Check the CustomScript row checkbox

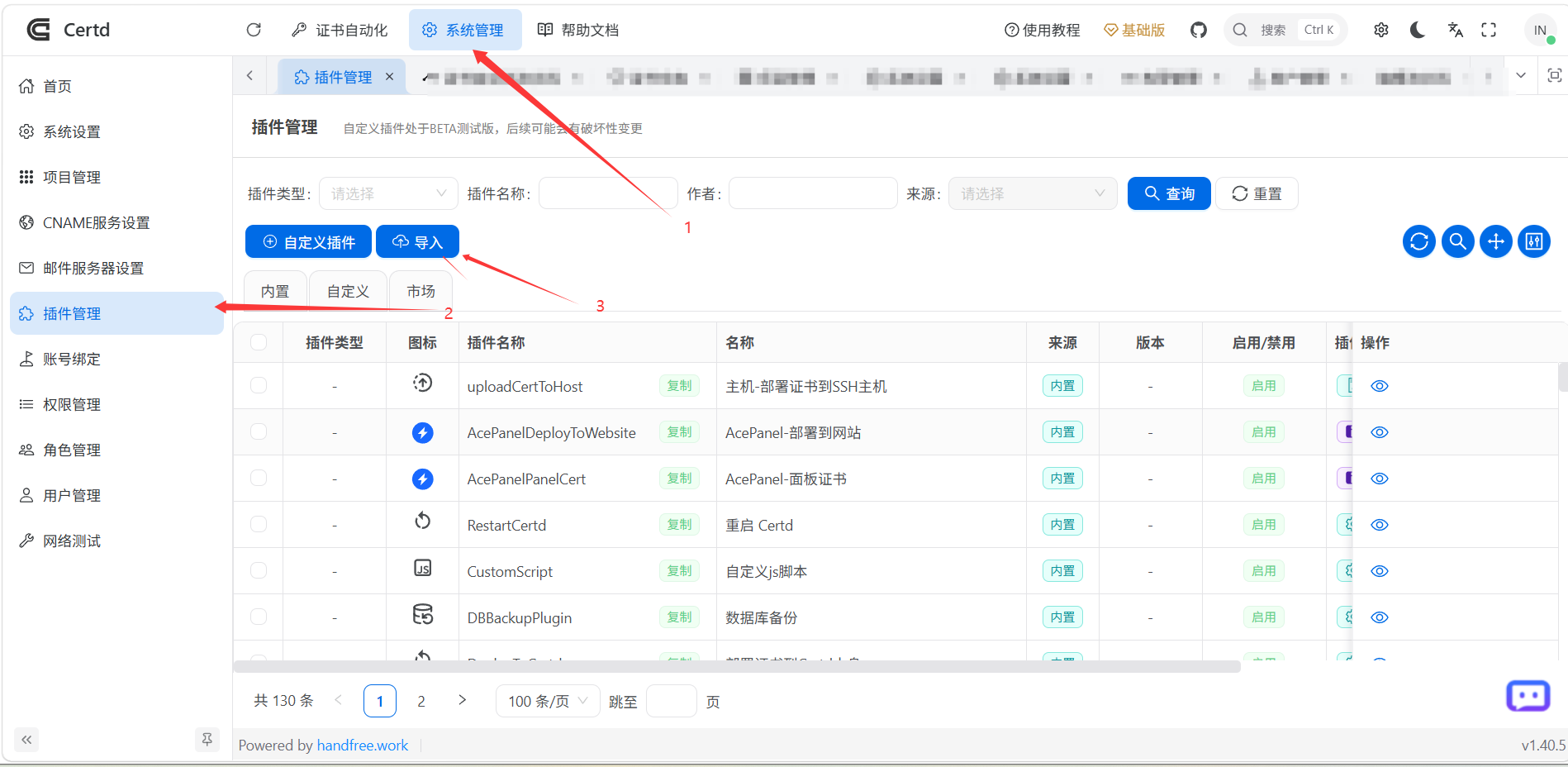[x=259, y=571]
